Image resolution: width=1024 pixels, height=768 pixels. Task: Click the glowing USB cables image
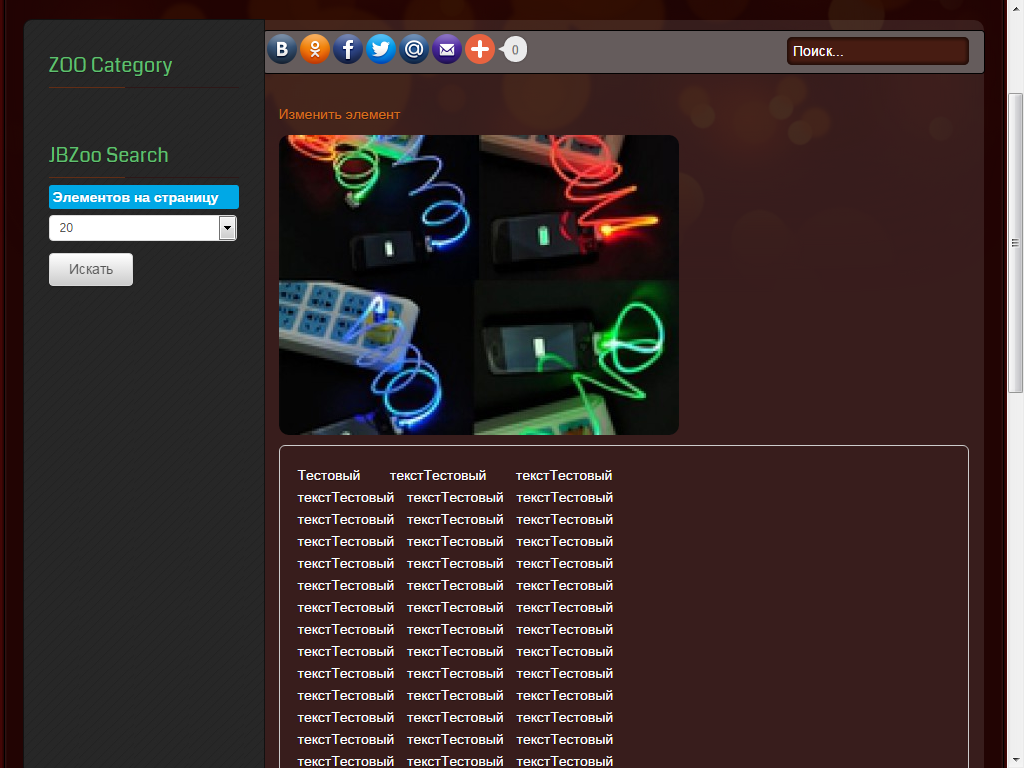click(x=478, y=285)
